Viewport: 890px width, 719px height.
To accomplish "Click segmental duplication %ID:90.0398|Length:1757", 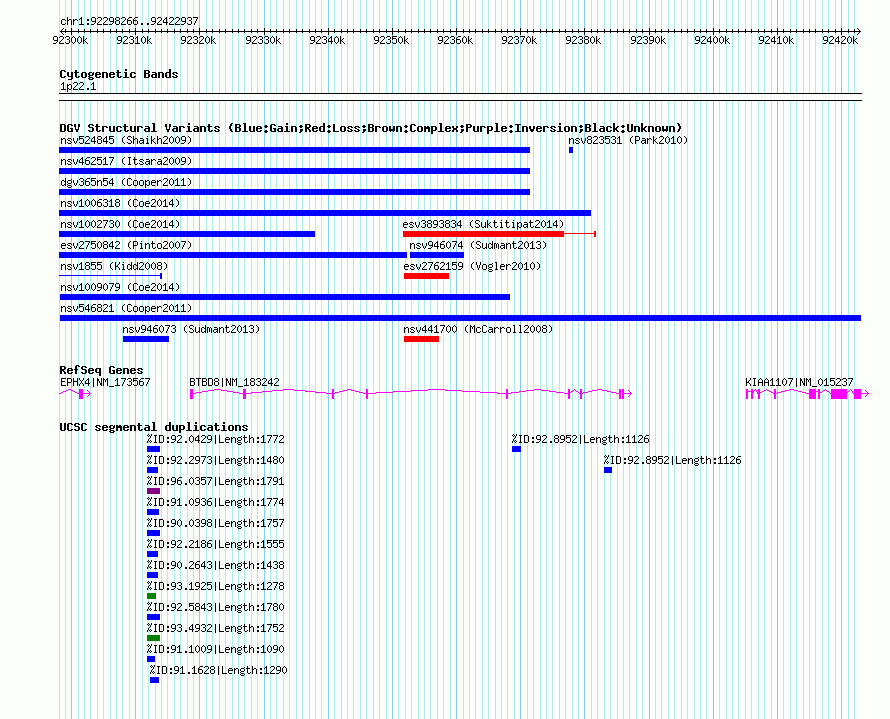I will [153, 533].
